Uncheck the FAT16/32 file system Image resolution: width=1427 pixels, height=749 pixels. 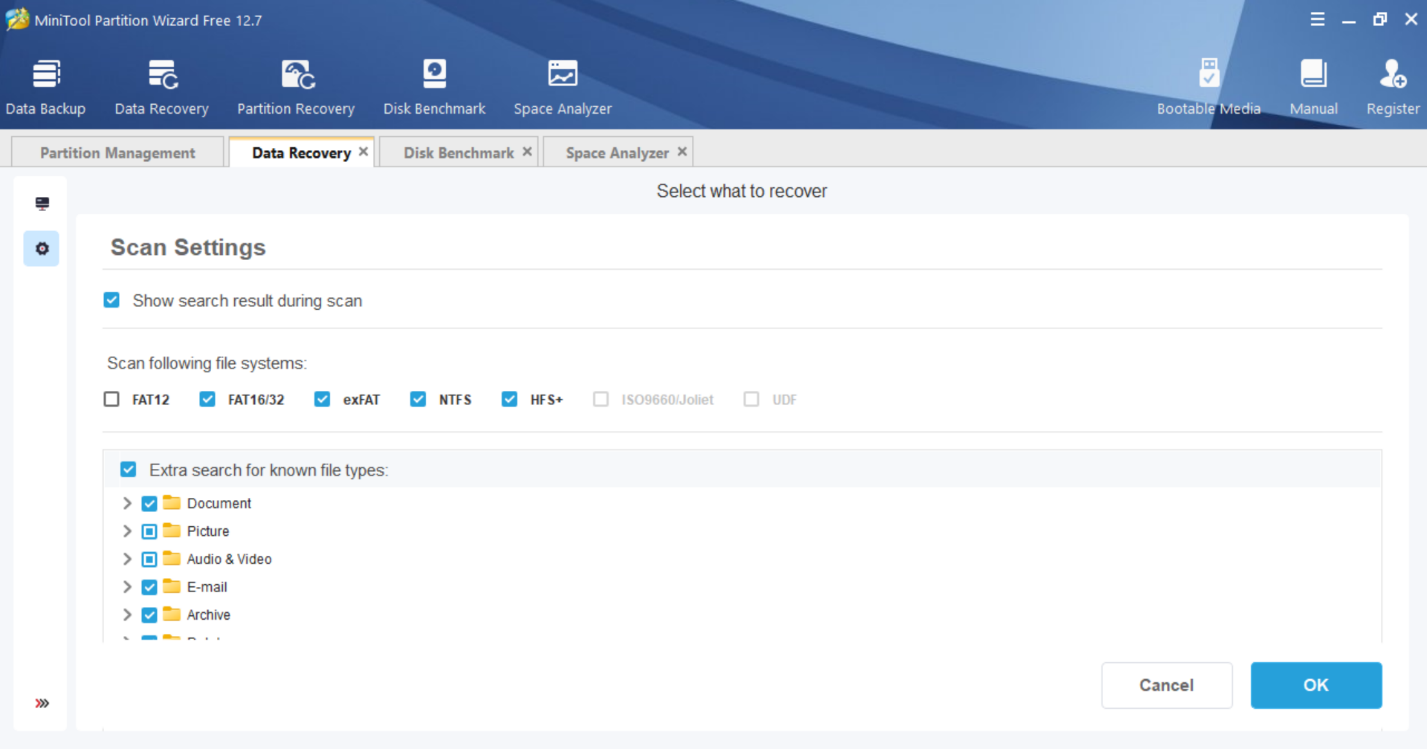(x=207, y=399)
